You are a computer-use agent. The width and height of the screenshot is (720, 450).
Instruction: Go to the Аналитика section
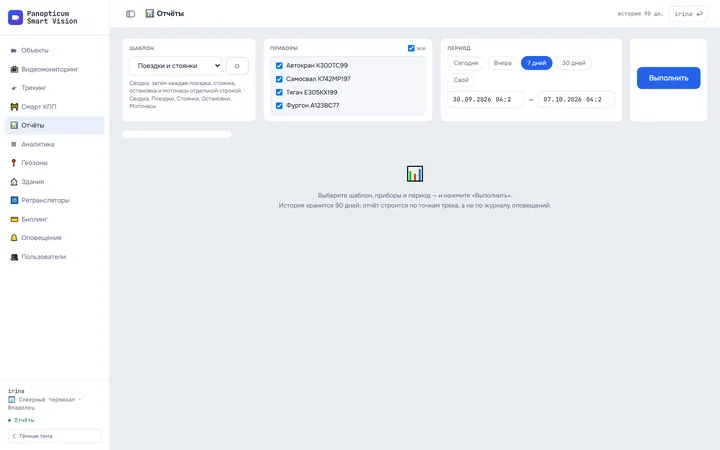point(55,144)
